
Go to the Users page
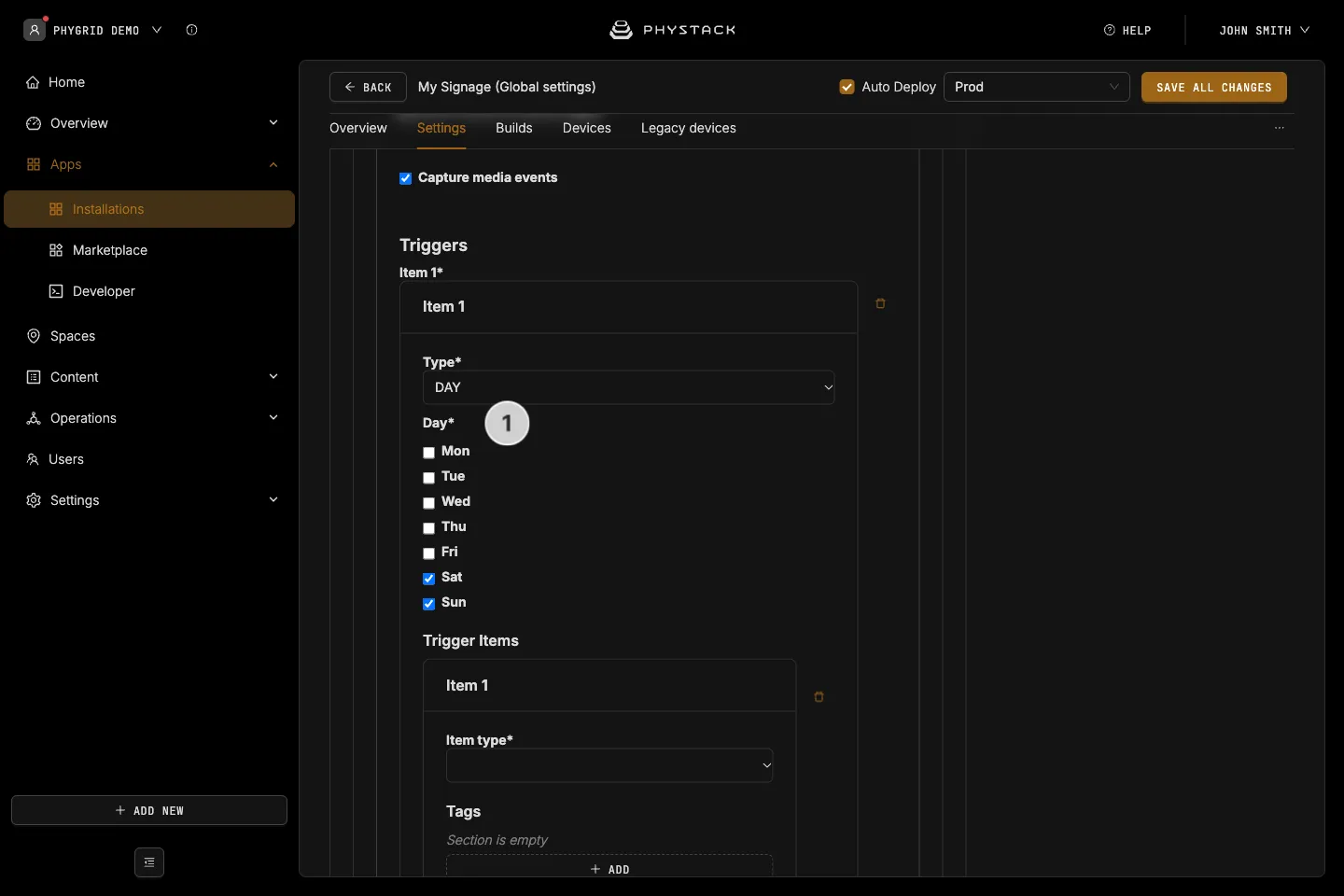click(x=149, y=459)
